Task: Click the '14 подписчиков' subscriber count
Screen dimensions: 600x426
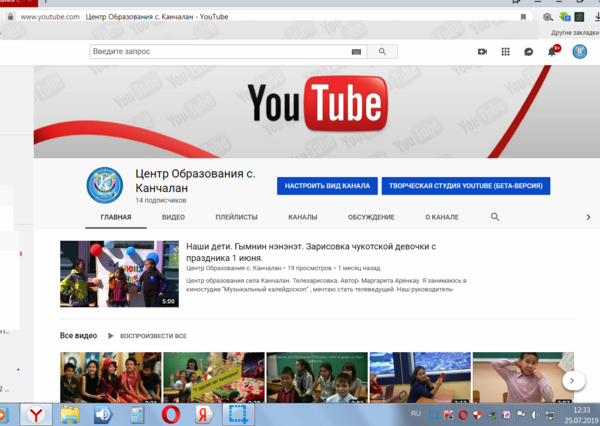Action: [x=161, y=200]
